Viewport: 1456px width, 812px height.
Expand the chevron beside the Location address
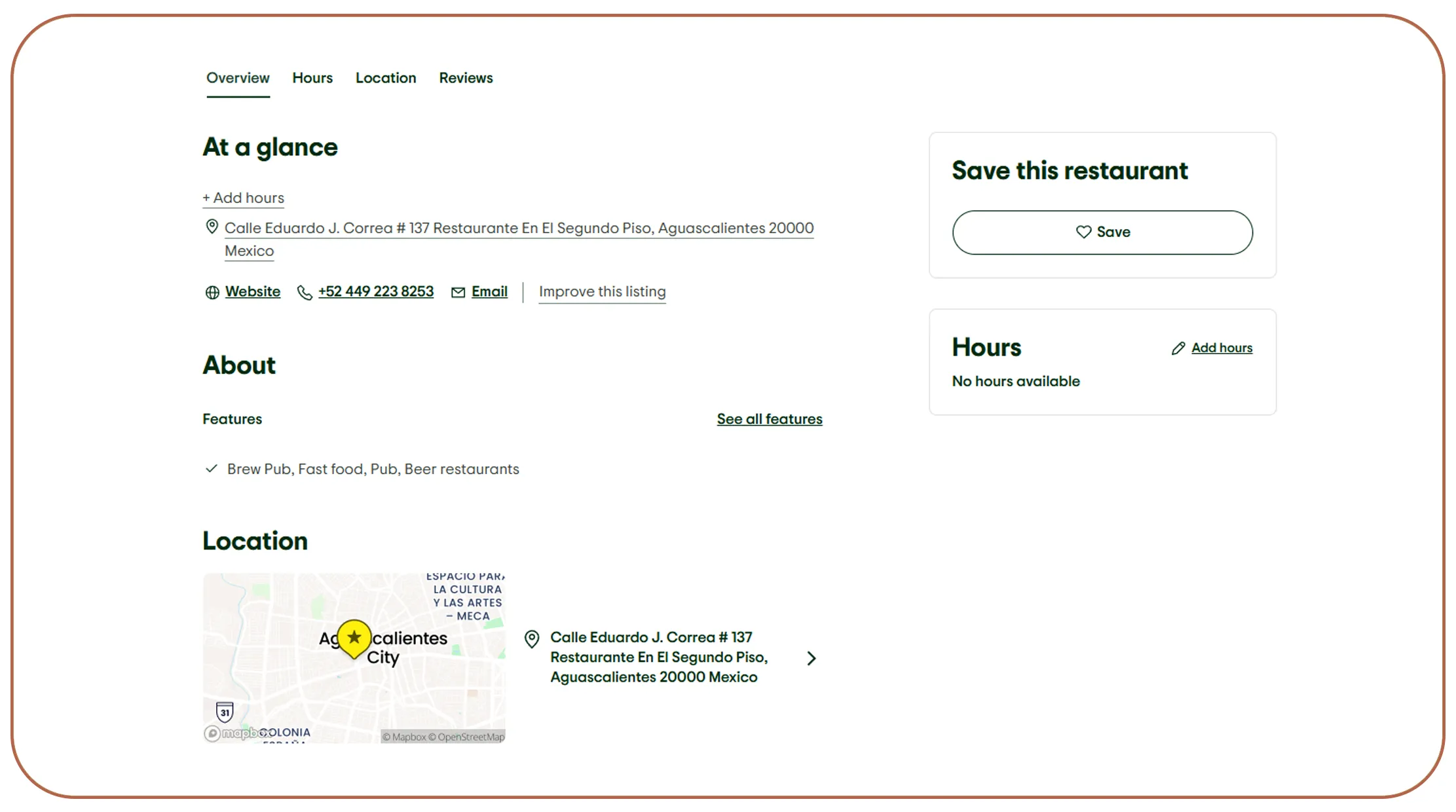tap(812, 657)
